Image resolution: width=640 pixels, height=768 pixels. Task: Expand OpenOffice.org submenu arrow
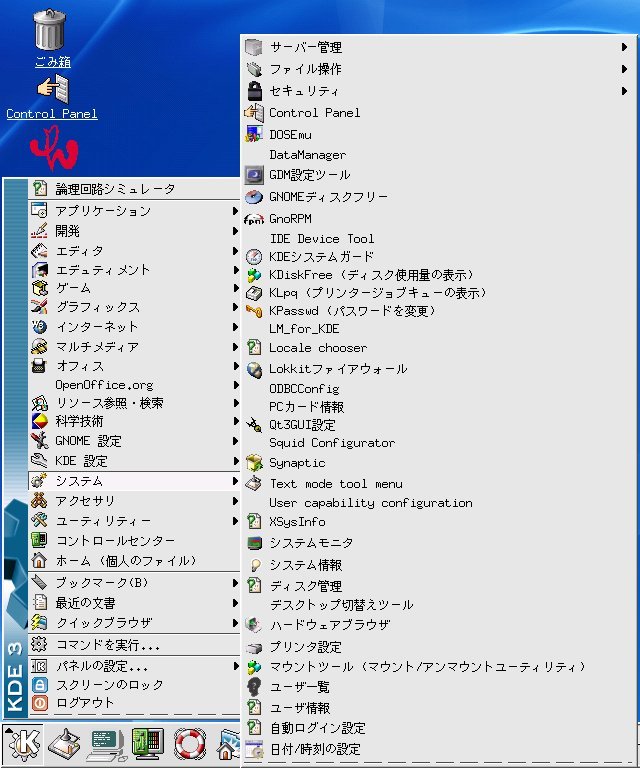click(x=235, y=385)
